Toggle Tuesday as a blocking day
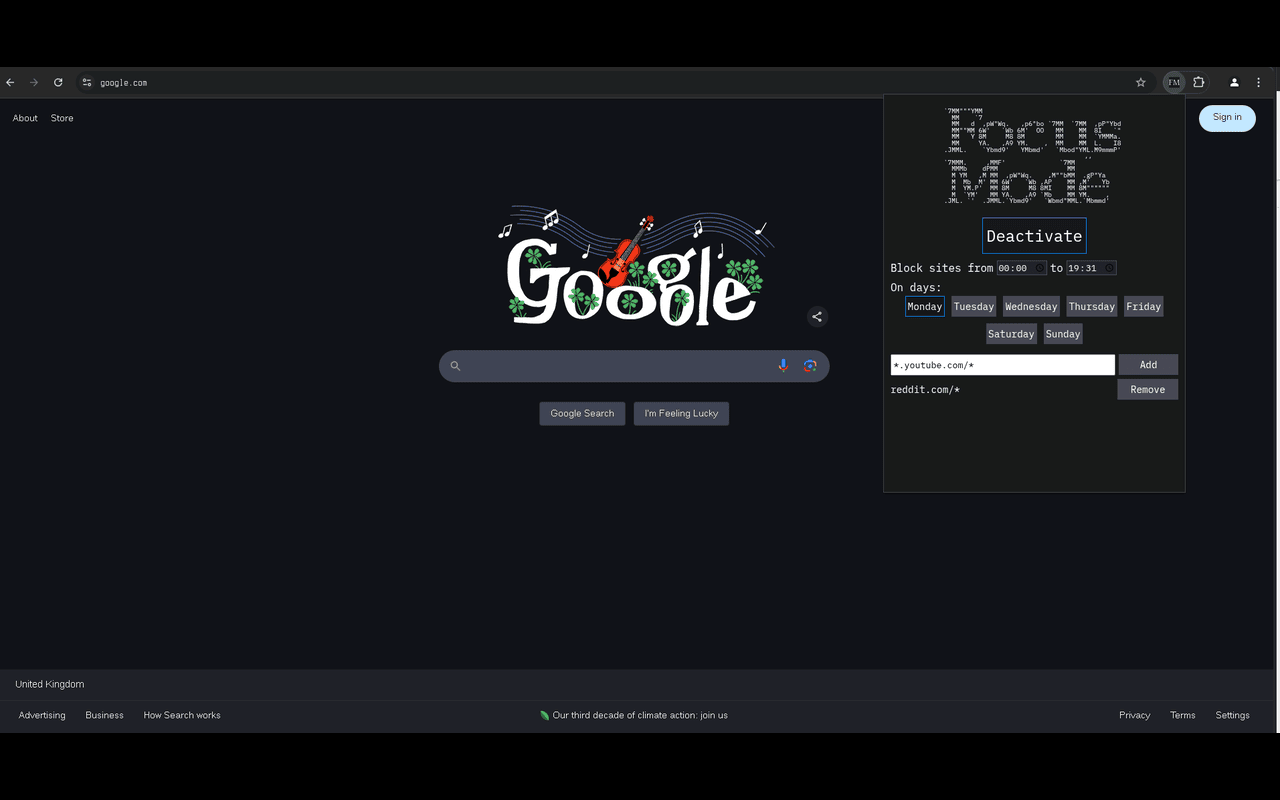This screenshot has height=800, width=1280. pos(973,307)
